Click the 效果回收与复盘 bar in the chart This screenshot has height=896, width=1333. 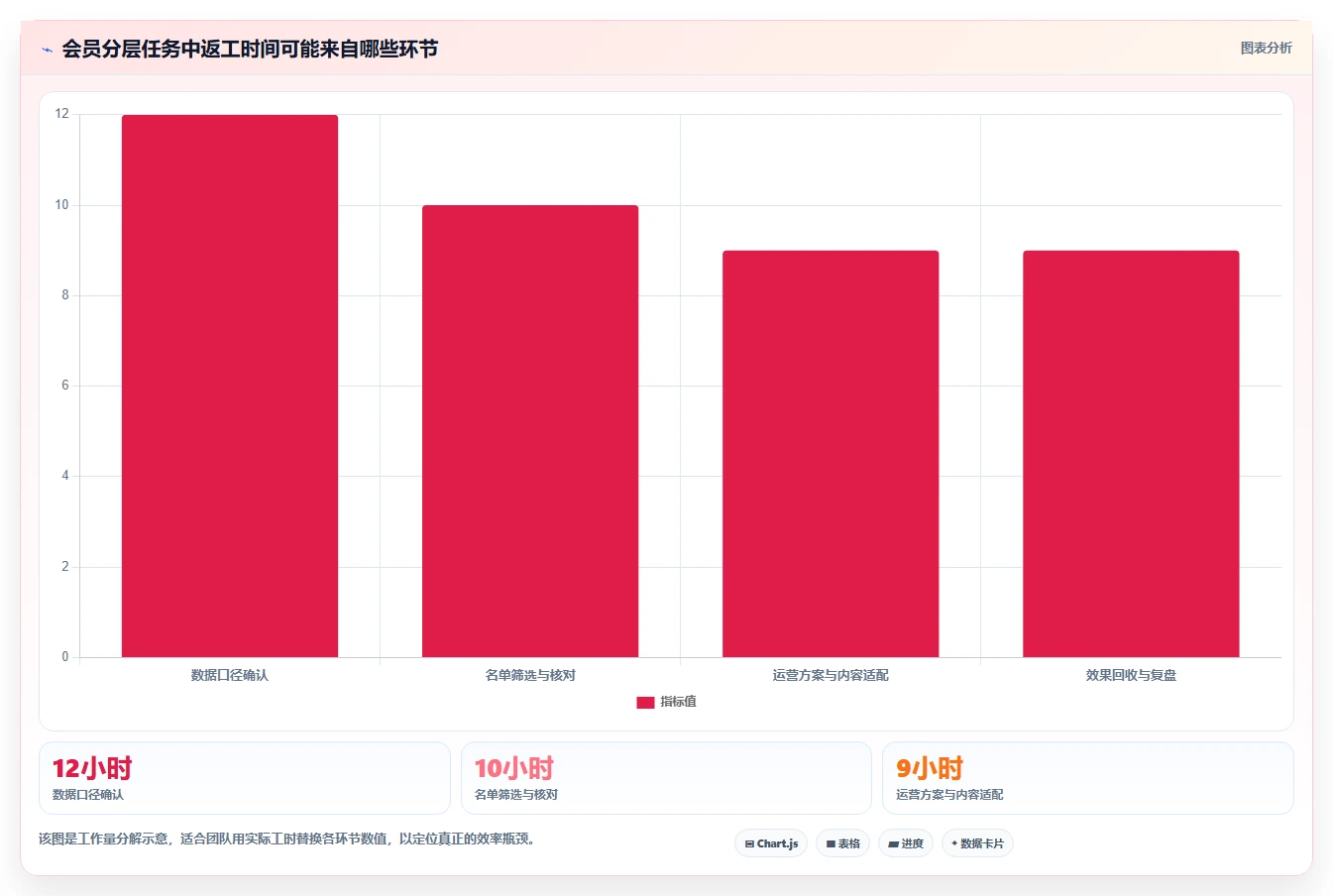pos(1131,454)
